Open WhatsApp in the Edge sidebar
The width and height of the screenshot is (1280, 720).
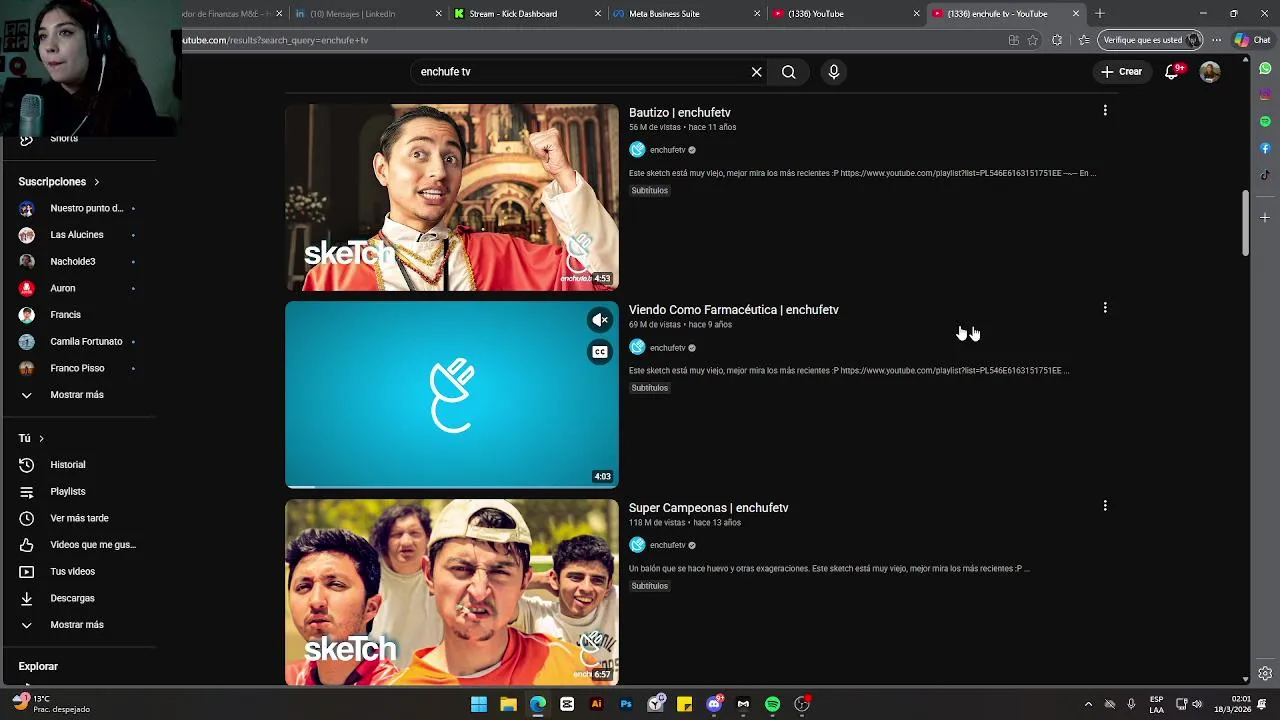[x=1265, y=69]
